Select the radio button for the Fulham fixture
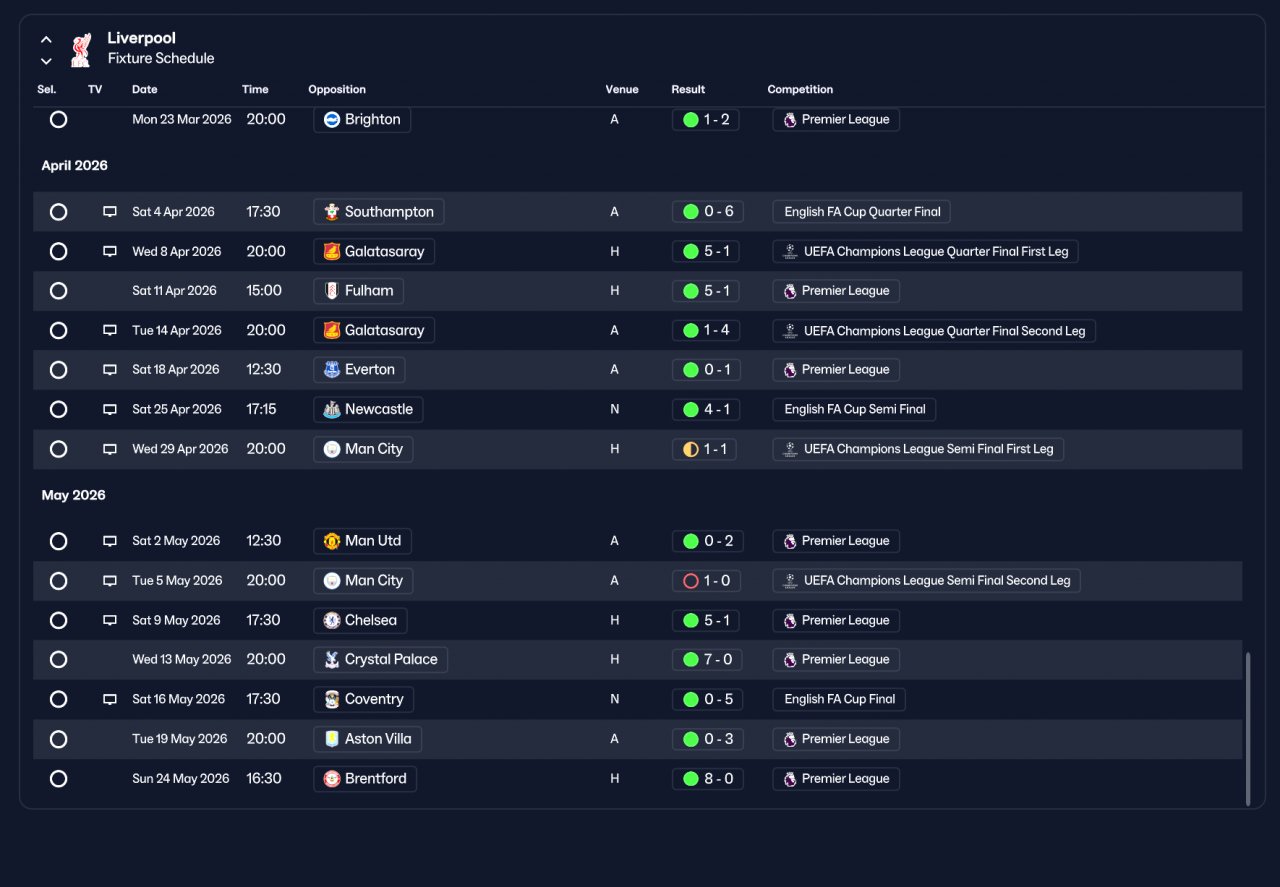The width and height of the screenshot is (1280, 887). pyautogui.click(x=58, y=291)
